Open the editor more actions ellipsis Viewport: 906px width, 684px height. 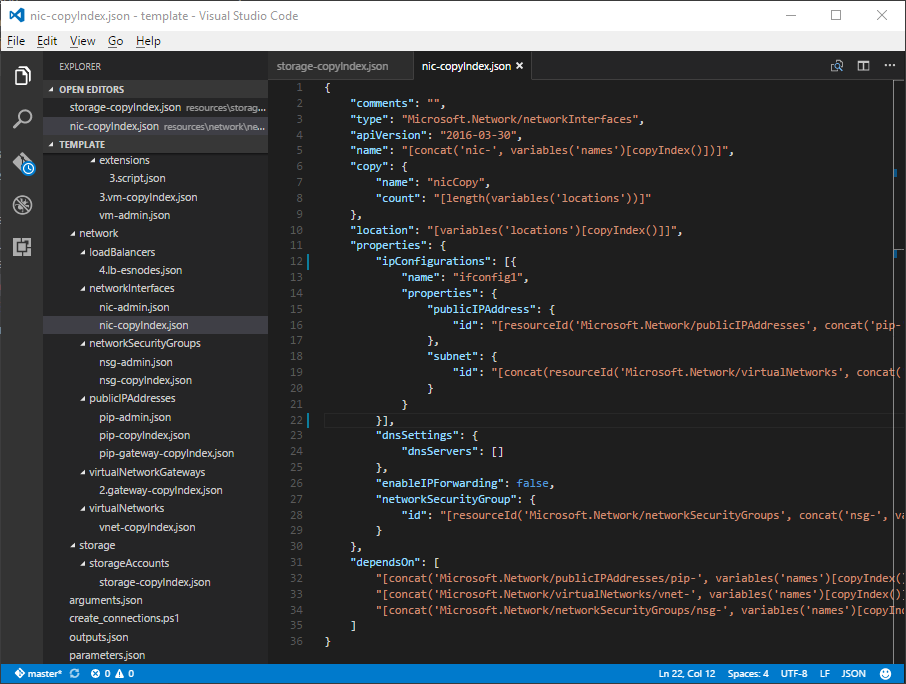[890, 66]
